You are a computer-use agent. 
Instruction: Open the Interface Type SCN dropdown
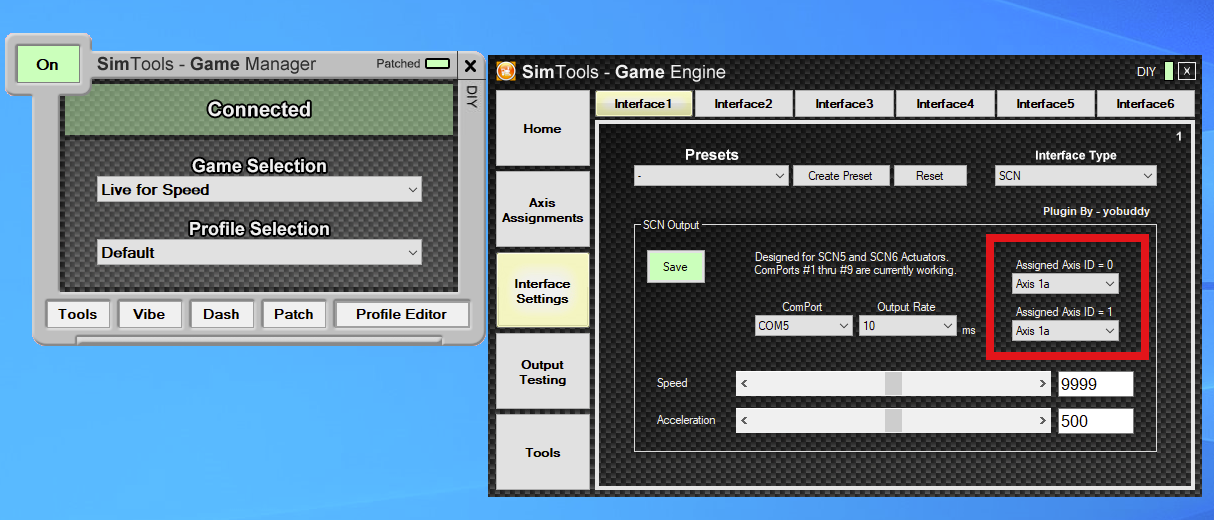pos(1075,176)
